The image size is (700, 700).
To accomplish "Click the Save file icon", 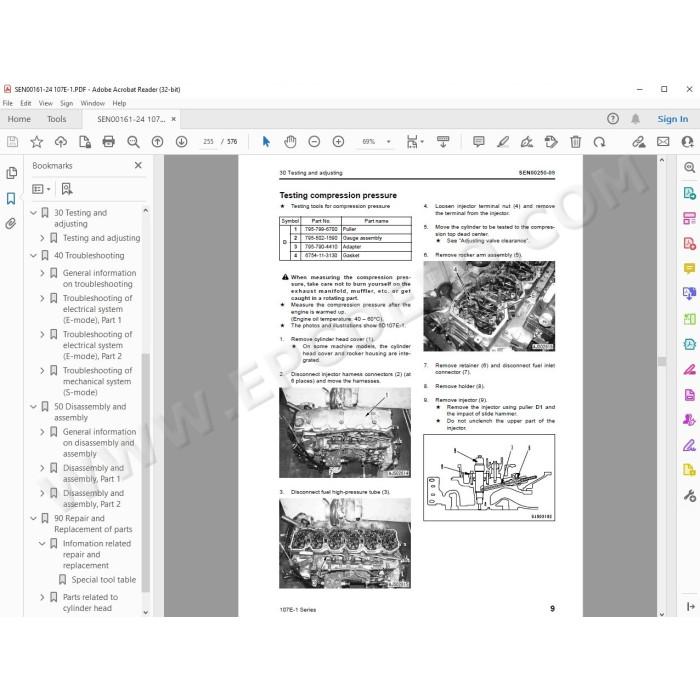I will 12,142.
